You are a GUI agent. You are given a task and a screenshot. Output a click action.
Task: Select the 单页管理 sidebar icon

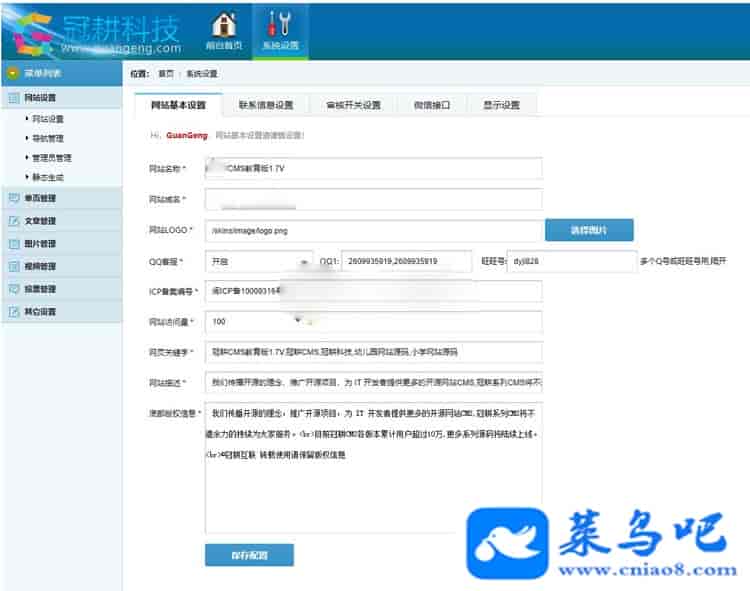coord(13,198)
